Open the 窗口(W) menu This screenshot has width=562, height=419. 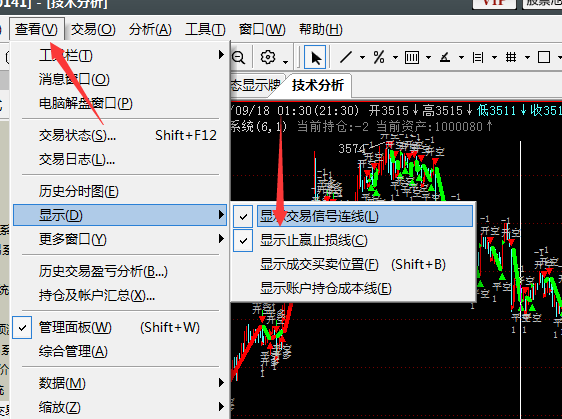tap(262, 29)
